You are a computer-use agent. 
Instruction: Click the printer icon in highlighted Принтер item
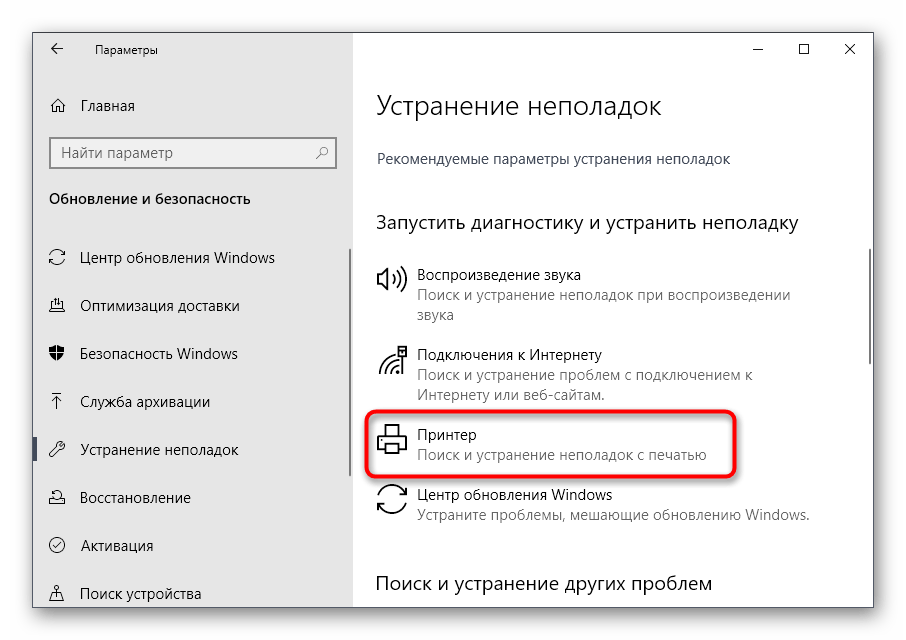(394, 442)
